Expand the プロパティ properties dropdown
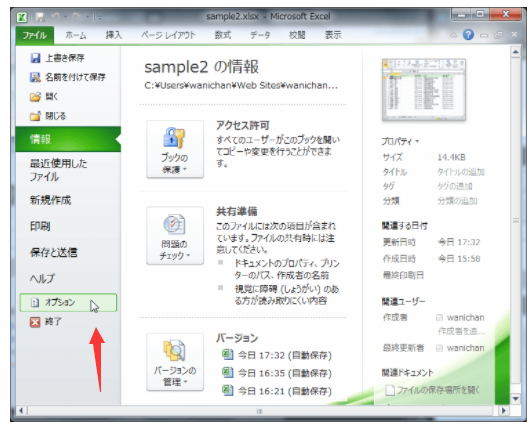The height and width of the screenshot is (425, 531). [x=400, y=141]
